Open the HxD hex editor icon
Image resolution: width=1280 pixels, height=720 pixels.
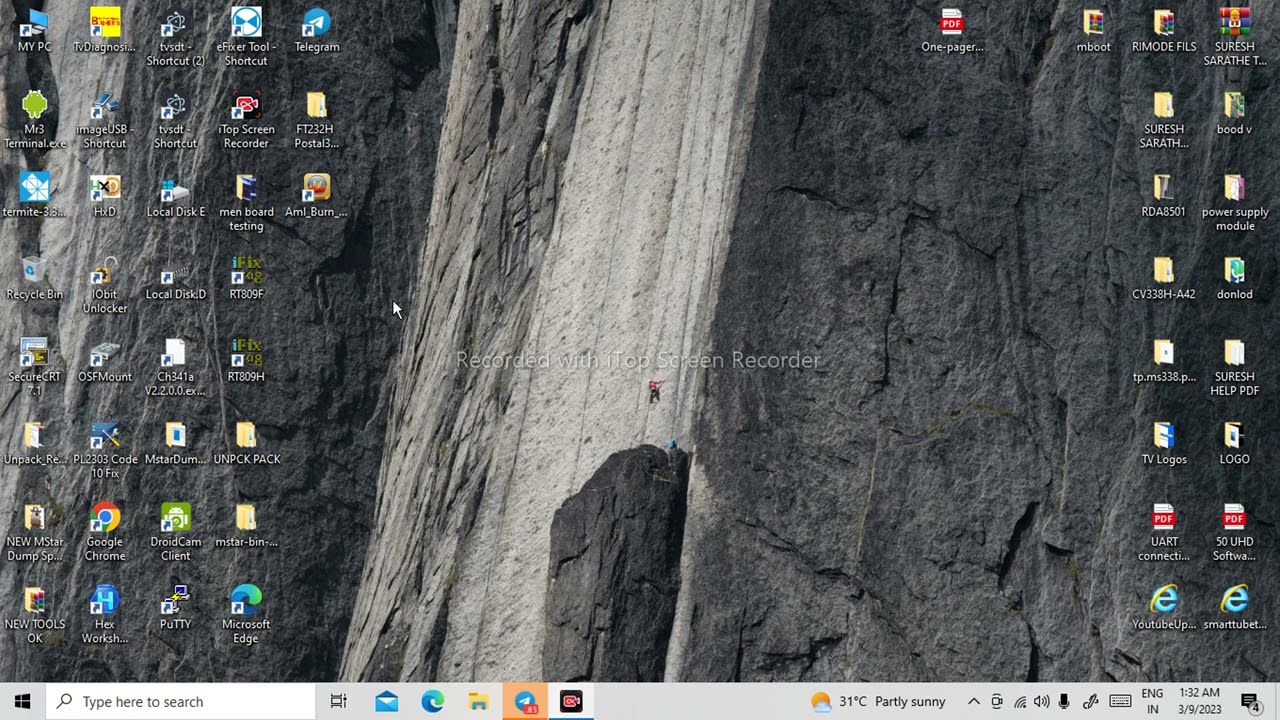coord(105,195)
